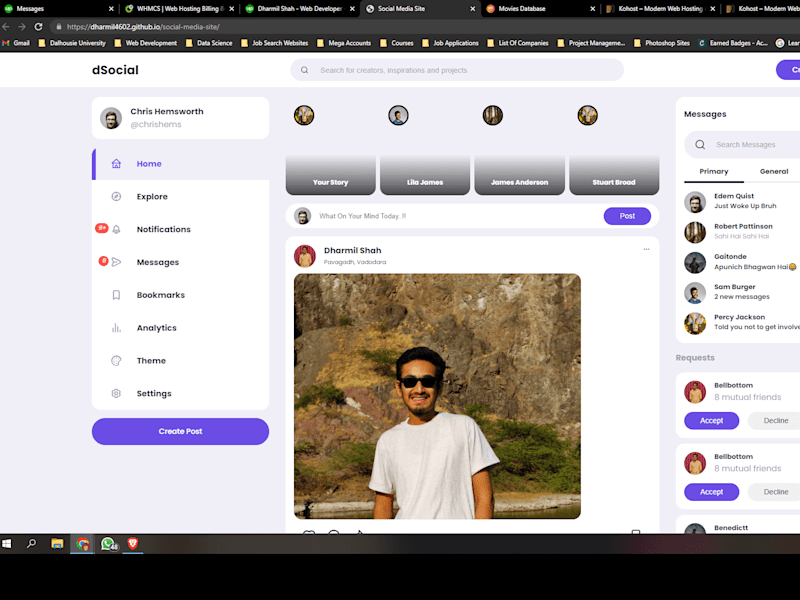
Task: Reload the page in browser
Action: coord(38,27)
